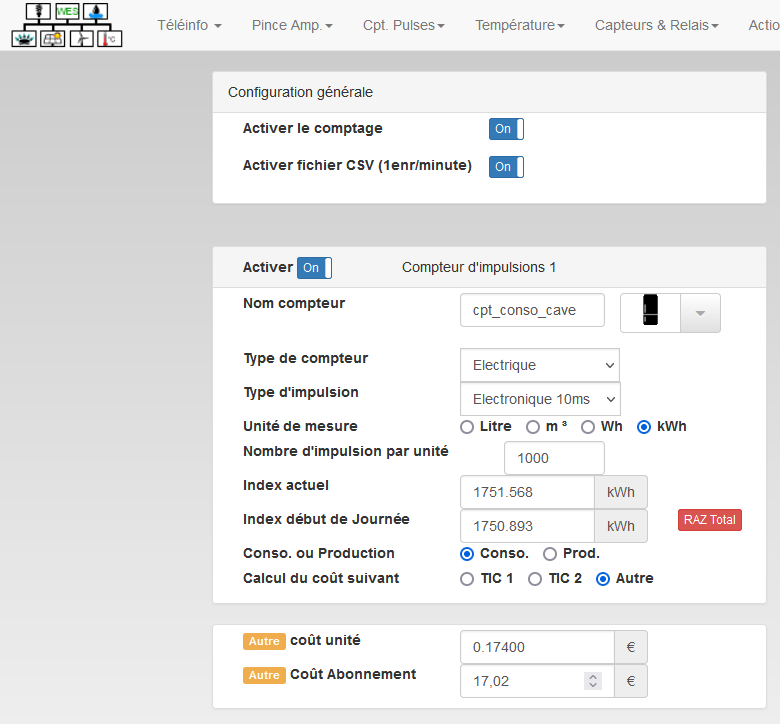Click the Nom compteur text field

click(x=532, y=310)
